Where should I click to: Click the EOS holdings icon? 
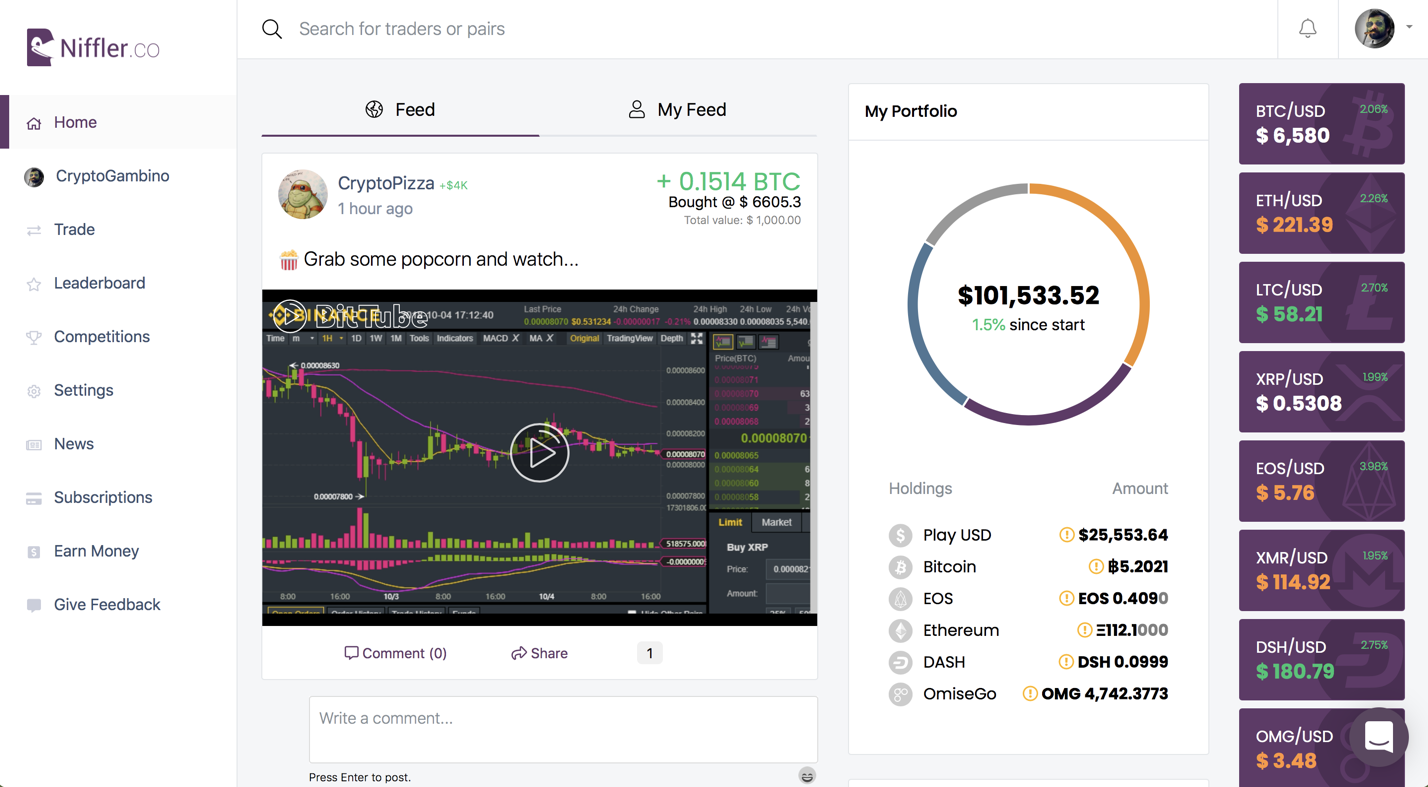tap(900, 599)
